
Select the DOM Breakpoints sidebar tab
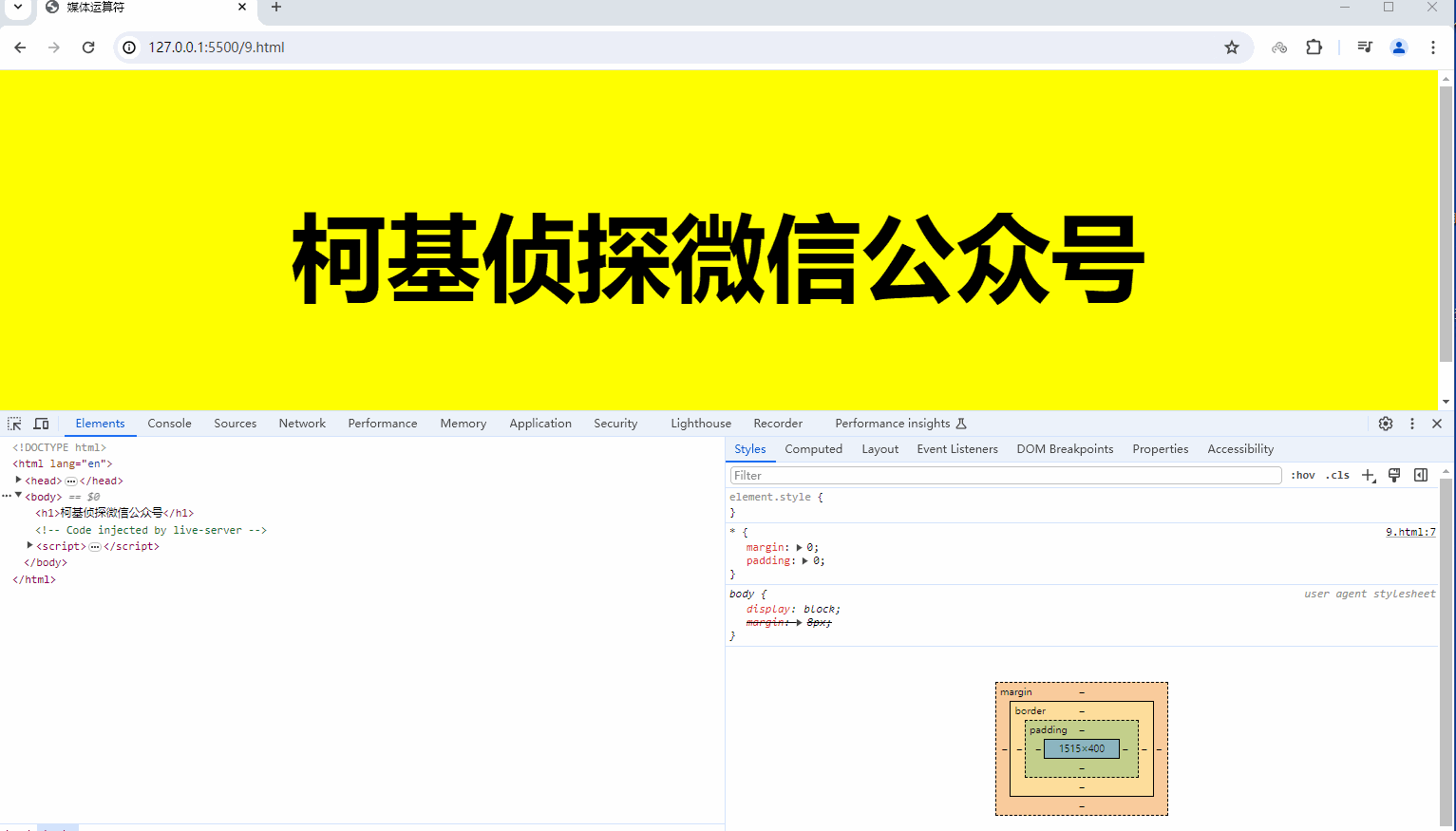tap(1065, 449)
